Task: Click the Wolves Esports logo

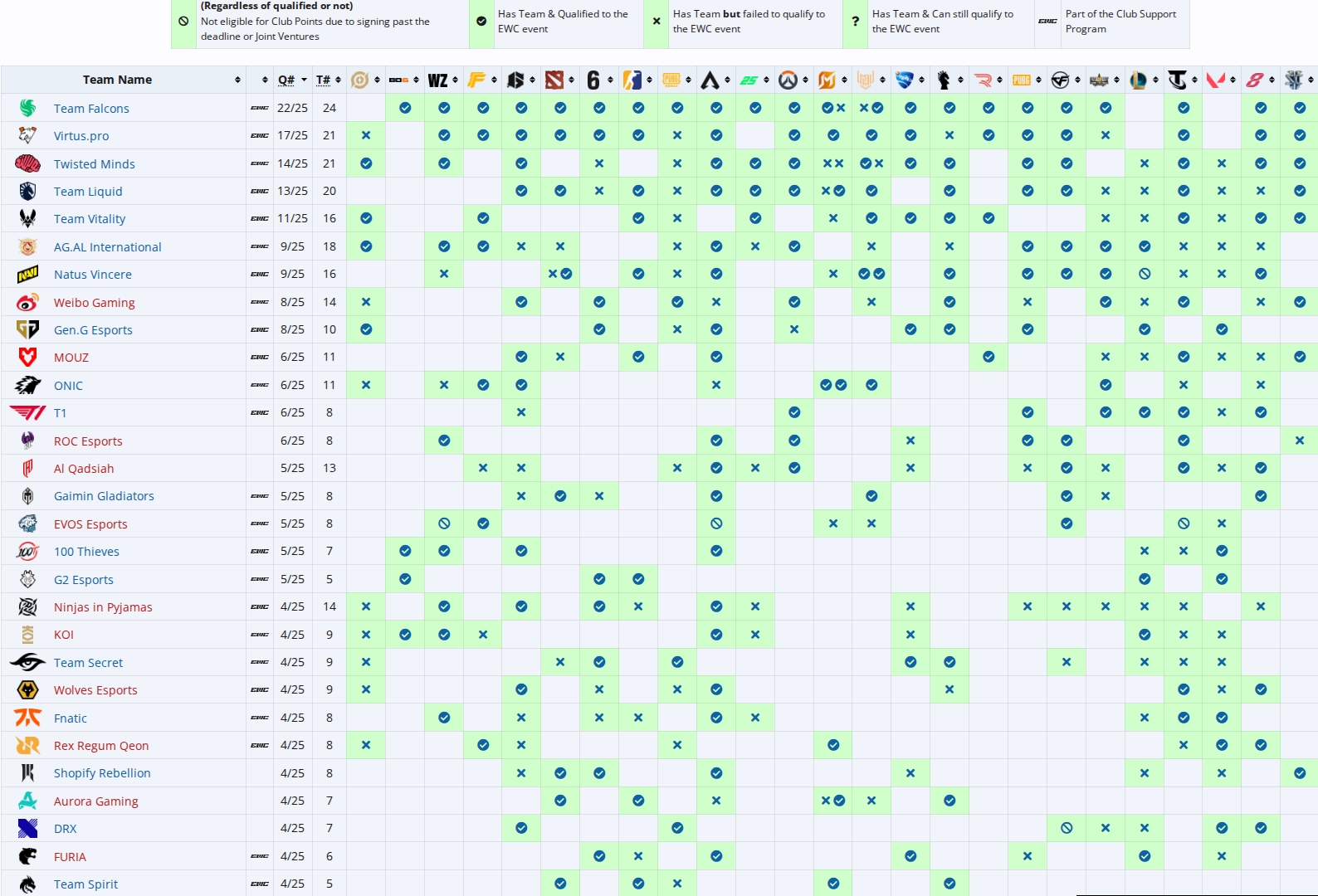Action: coord(27,689)
